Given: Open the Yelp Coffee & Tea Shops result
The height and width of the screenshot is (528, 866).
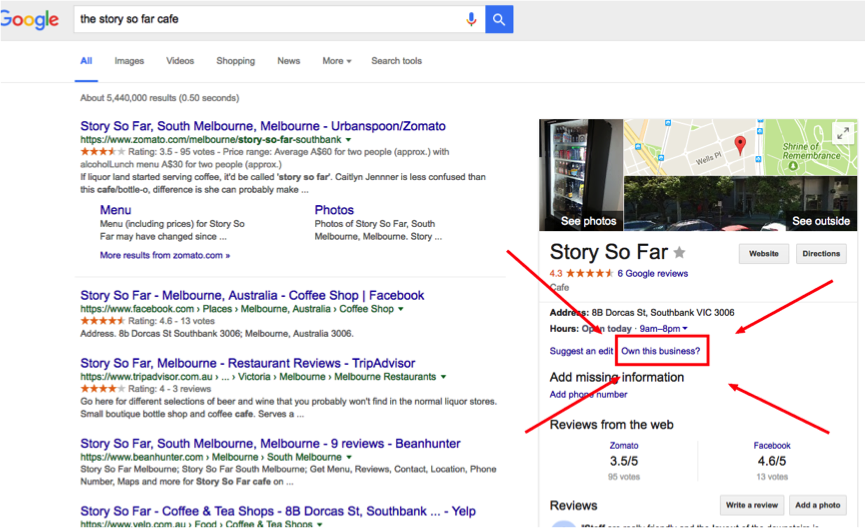Looking at the screenshot, I should click(x=278, y=511).
